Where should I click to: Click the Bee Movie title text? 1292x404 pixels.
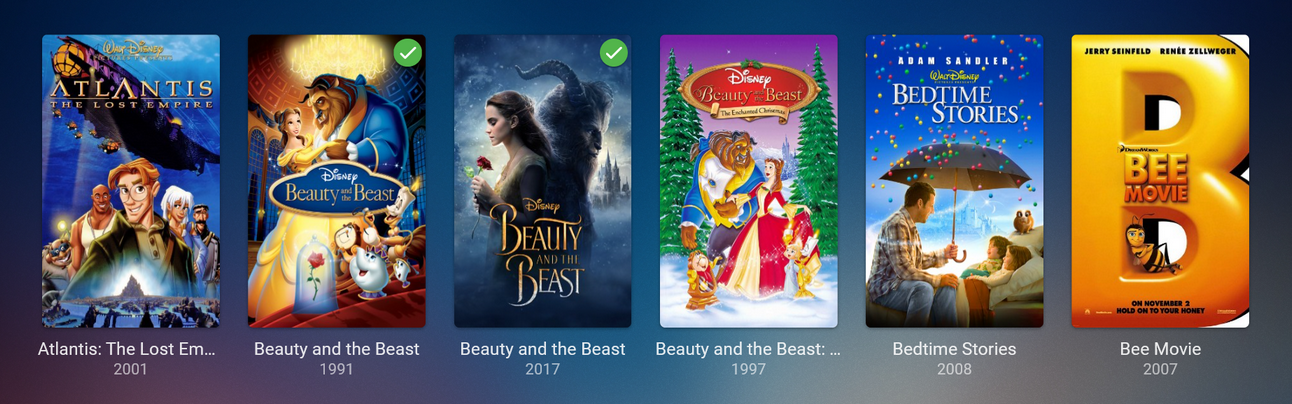click(1160, 349)
